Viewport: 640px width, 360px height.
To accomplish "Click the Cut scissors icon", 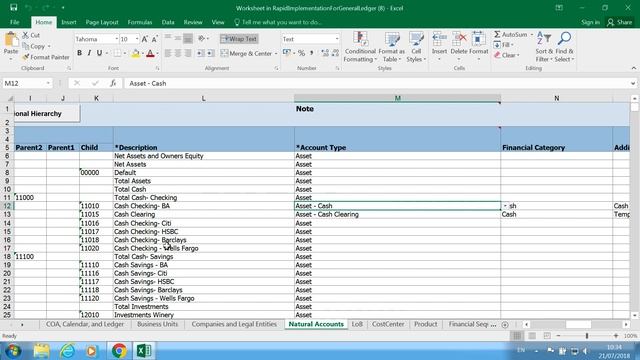I will click(x=26, y=36).
